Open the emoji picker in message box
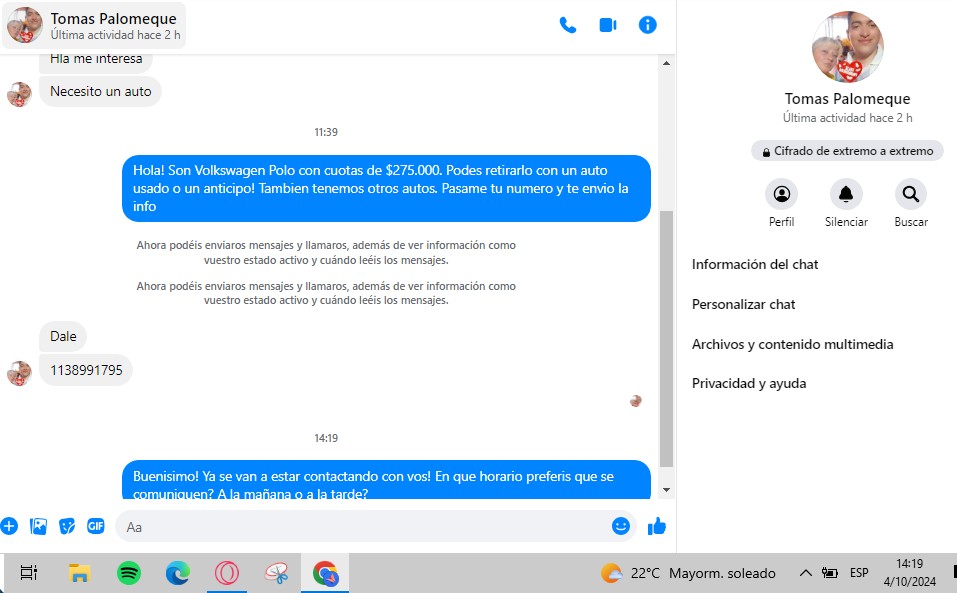The image size is (957, 593). [x=621, y=526]
